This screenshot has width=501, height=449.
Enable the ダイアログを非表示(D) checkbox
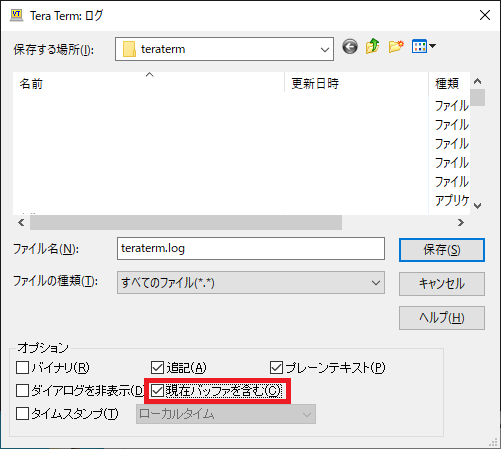pyautogui.click(x=22, y=391)
